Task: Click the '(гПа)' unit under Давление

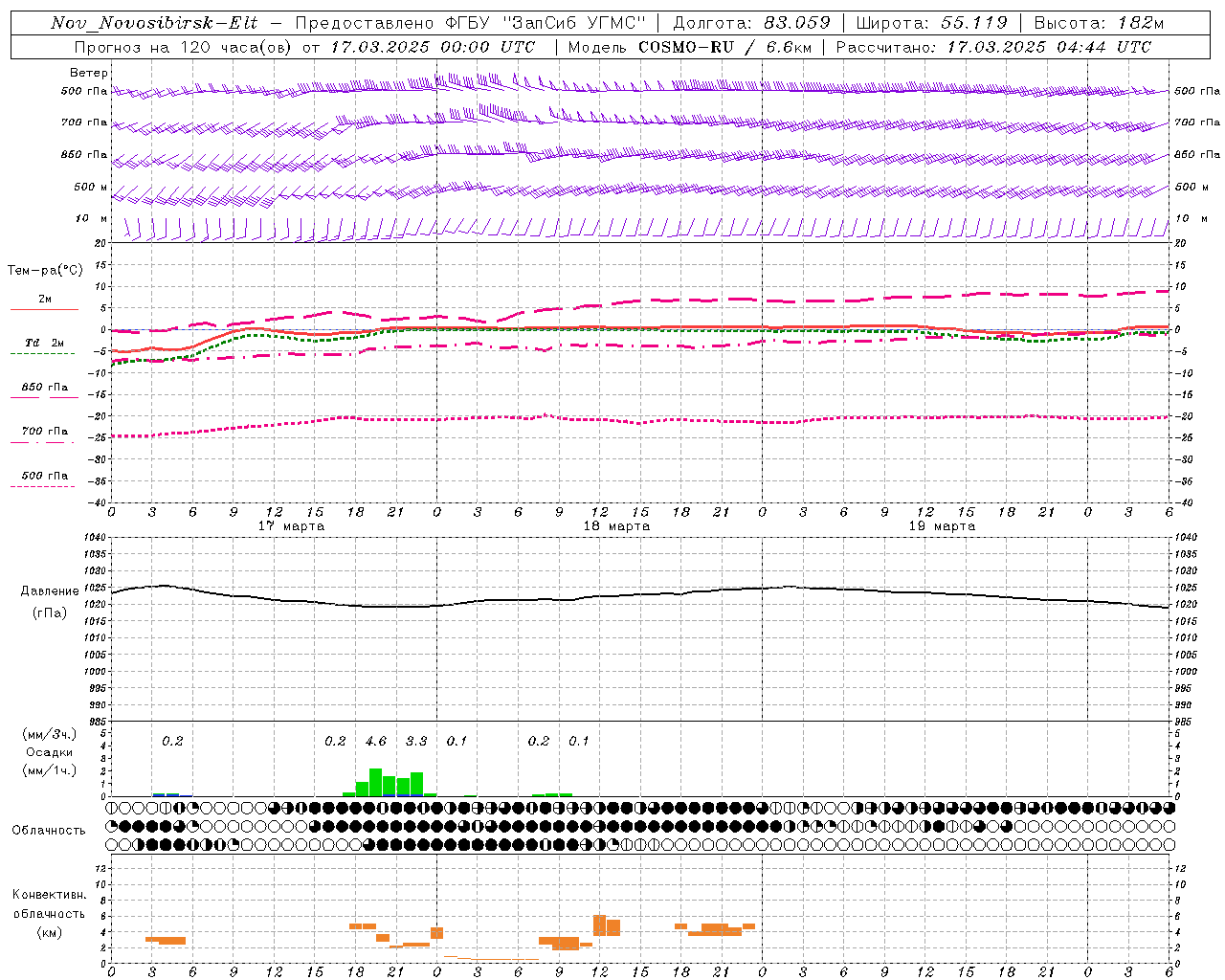Action: pos(49,612)
